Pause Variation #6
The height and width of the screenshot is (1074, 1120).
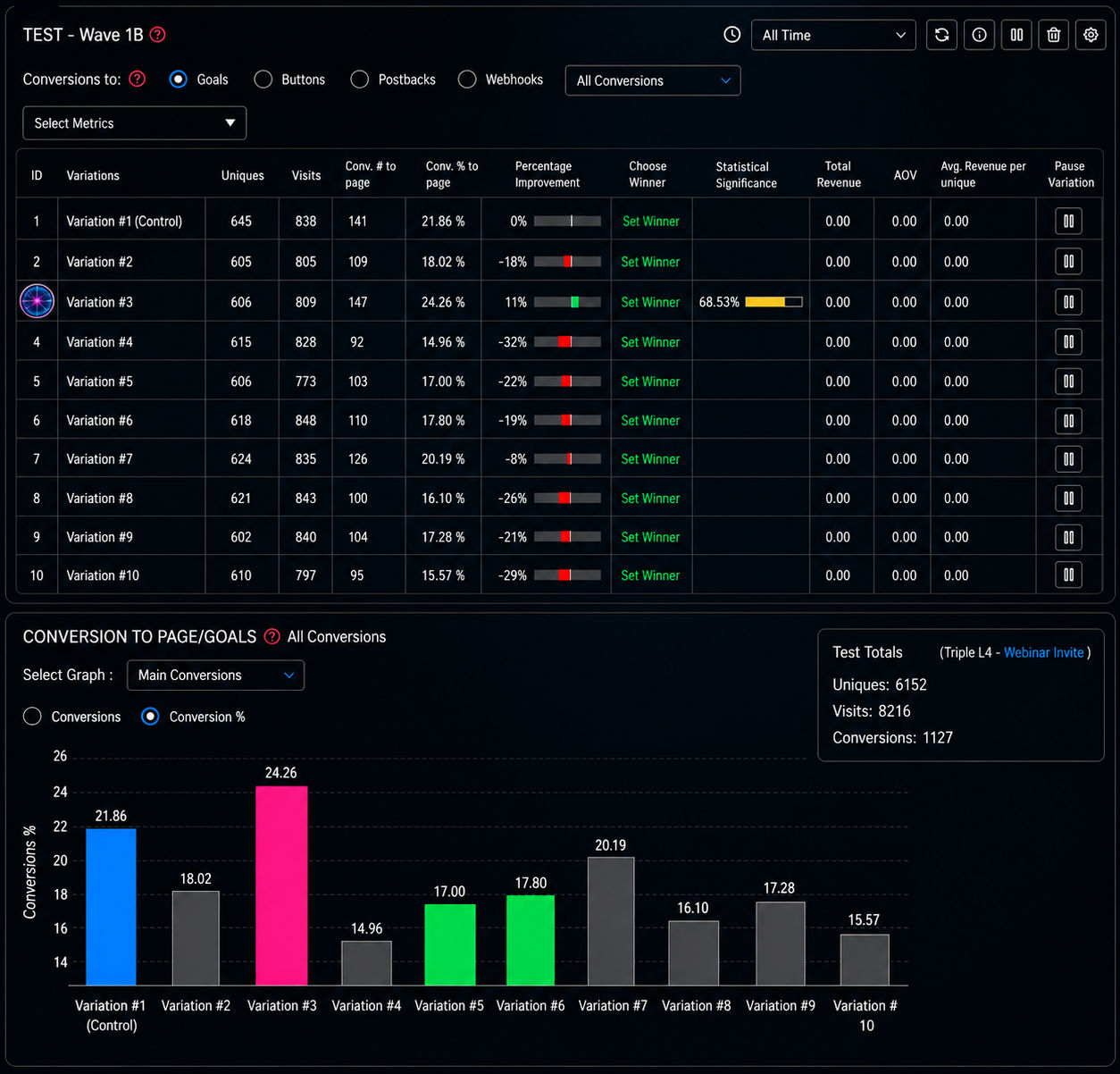coord(1068,420)
